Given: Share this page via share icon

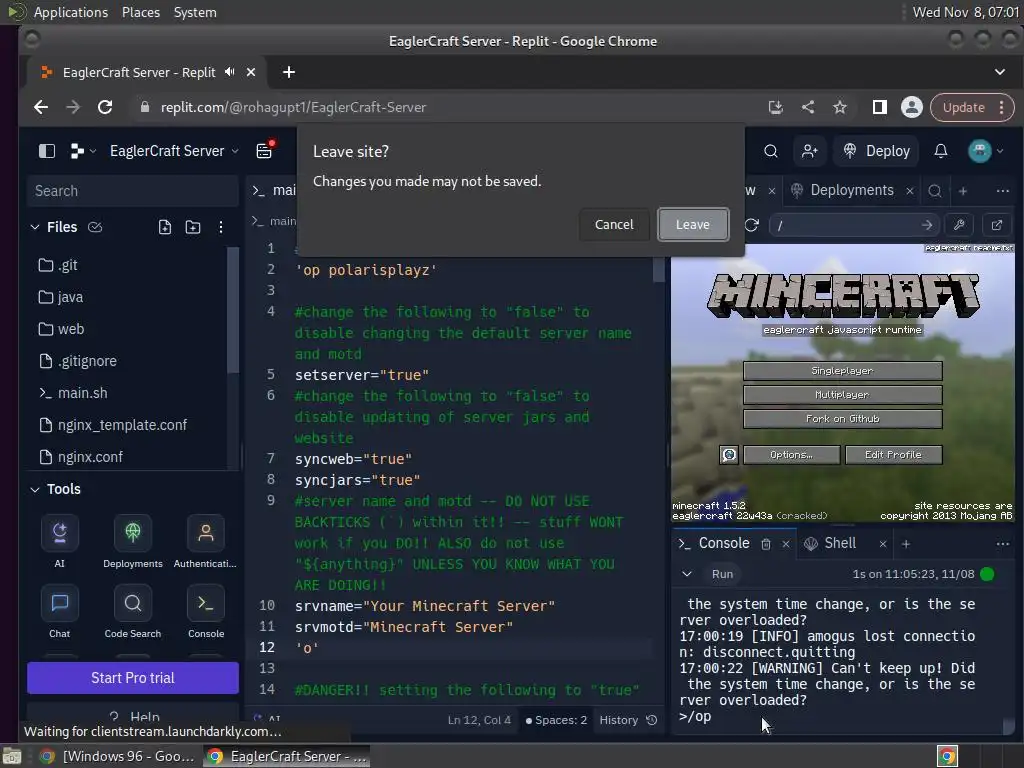Looking at the screenshot, I should point(808,107).
